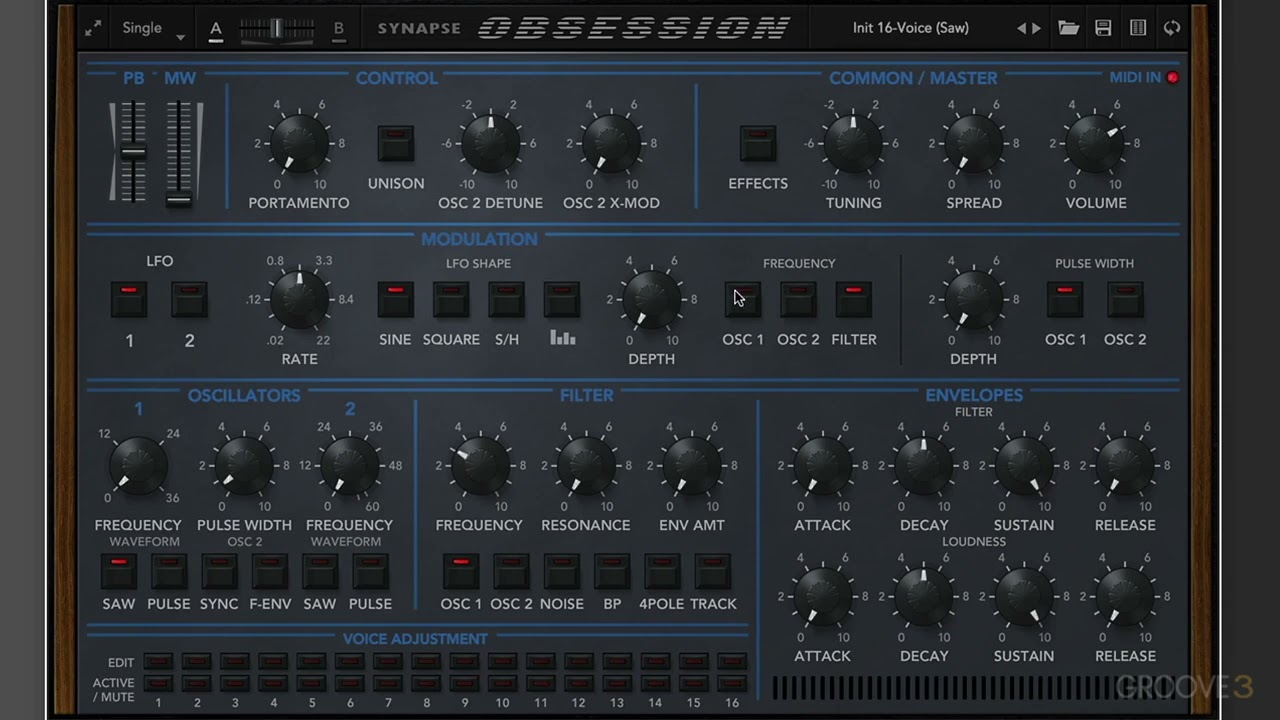Viewport: 1280px width, 720px height.
Task: Click the filter FREQUENCY knob
Action: tap(479, 465)
